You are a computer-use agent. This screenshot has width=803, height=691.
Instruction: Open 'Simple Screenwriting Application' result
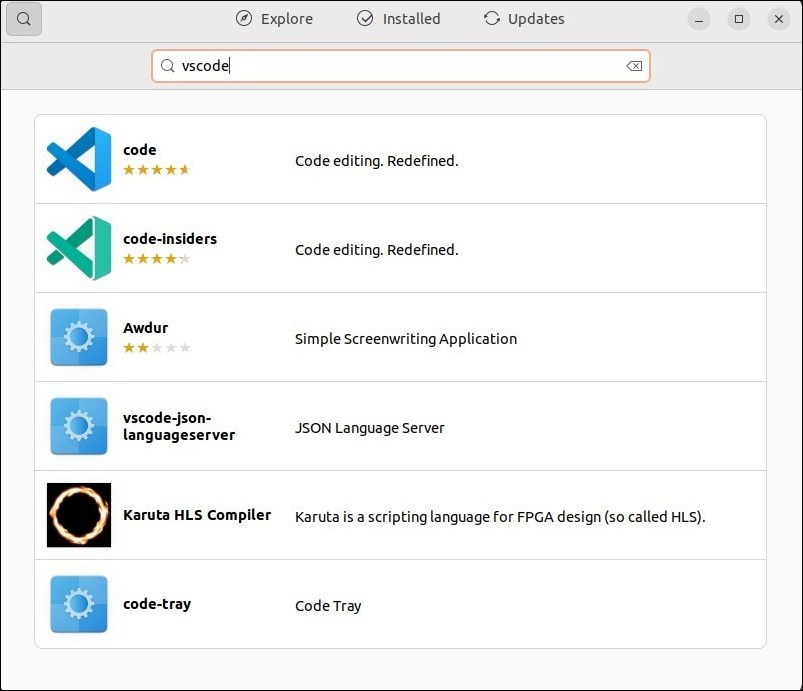point(406,339)
